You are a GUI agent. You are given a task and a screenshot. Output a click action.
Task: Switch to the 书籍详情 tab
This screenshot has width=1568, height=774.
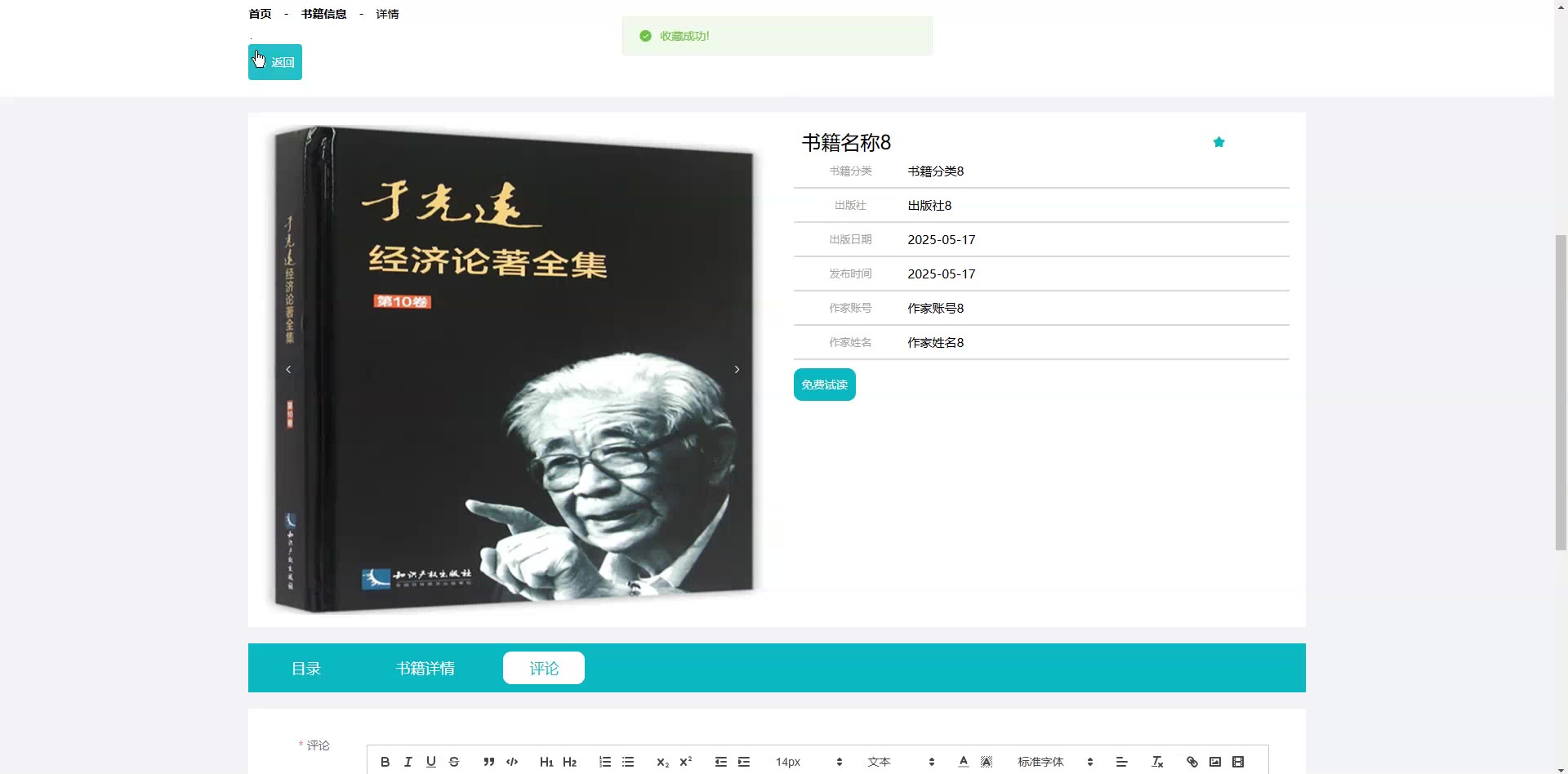(425, 669)
